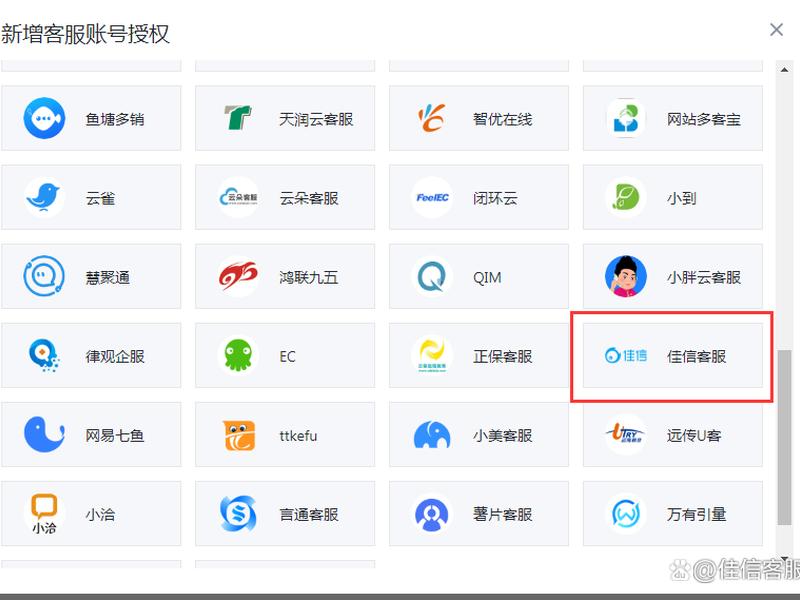Click the 鸿联九五 red 95 logo
The image size is (800, 600).
pyautogui.click(x=238, y=277)
